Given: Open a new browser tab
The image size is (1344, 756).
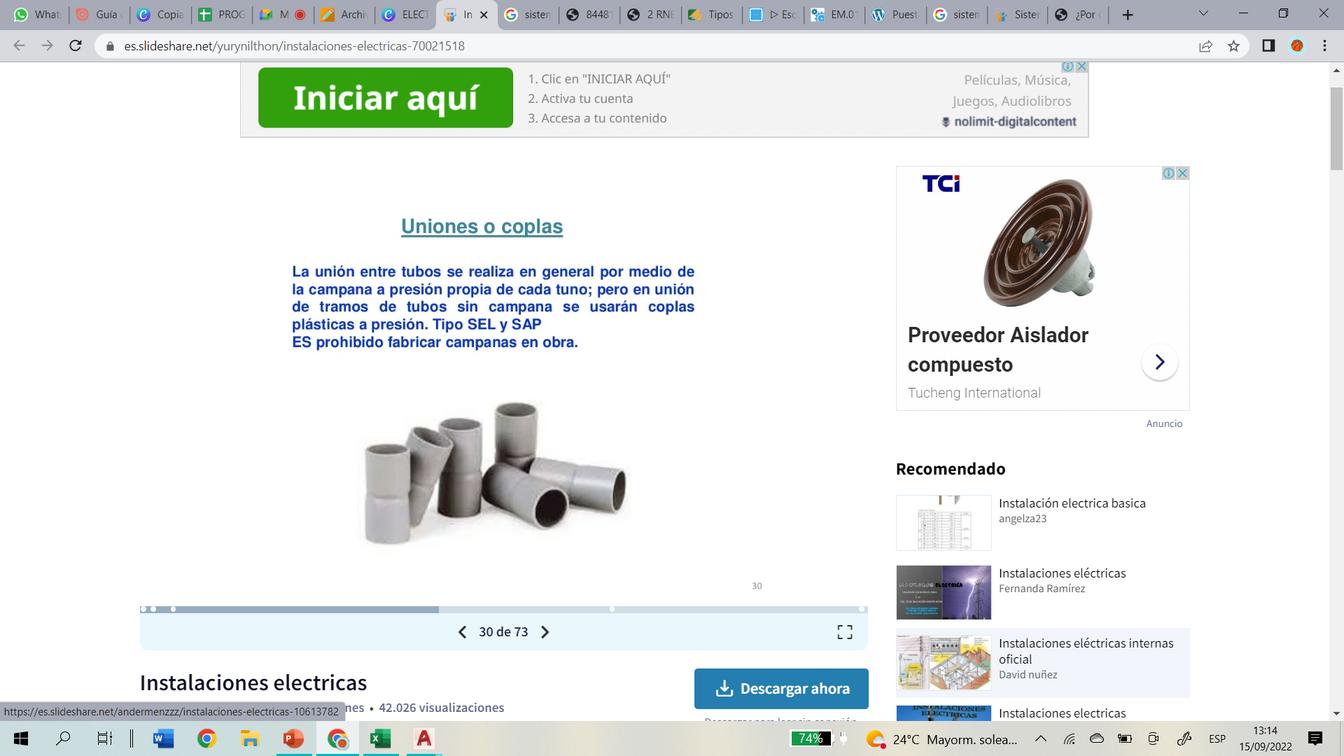Looking at the screenshot, I should (x=1127, y=14).
